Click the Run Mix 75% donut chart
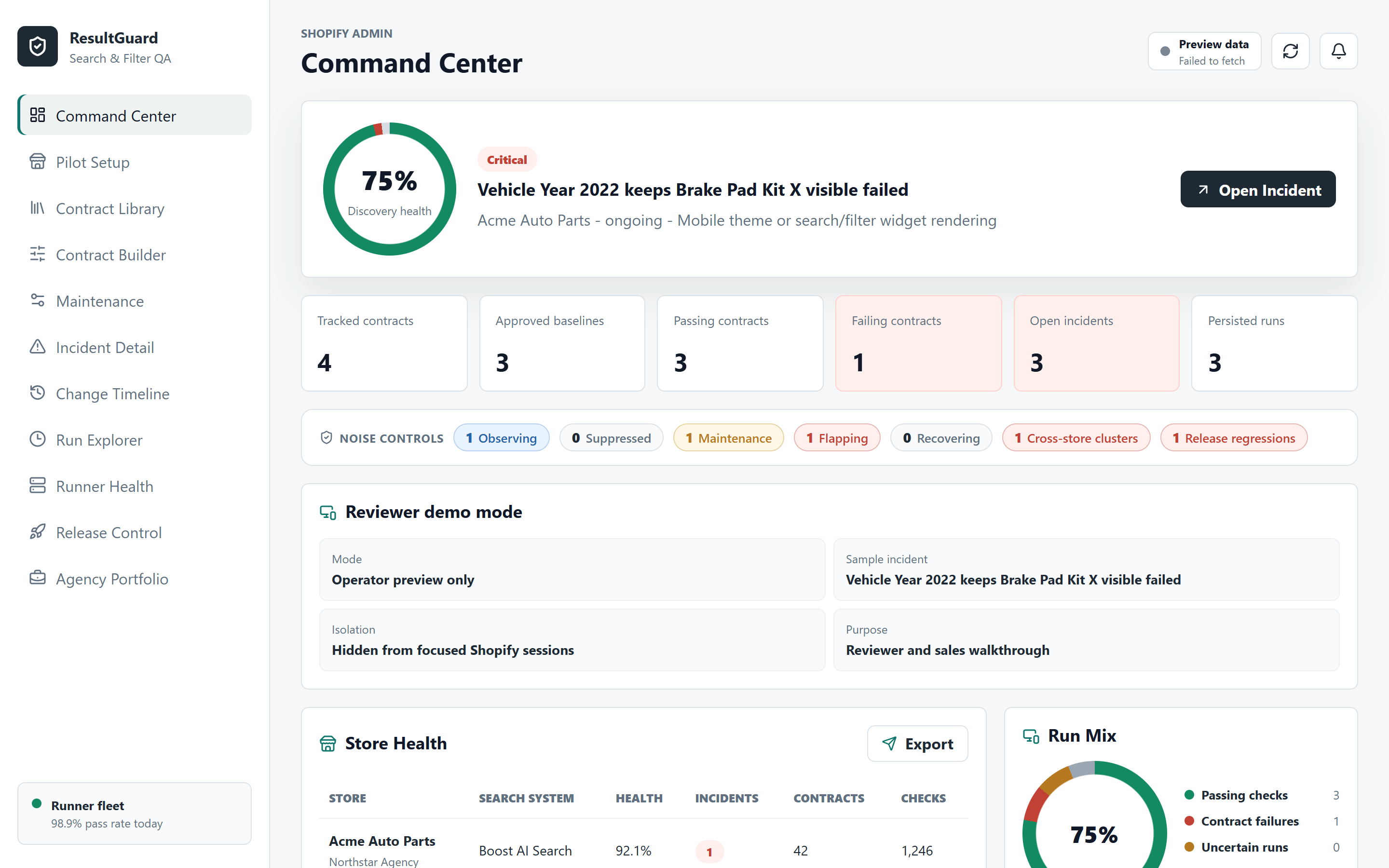Screen dimensions: 1389x868 (x=1094, y=814)
